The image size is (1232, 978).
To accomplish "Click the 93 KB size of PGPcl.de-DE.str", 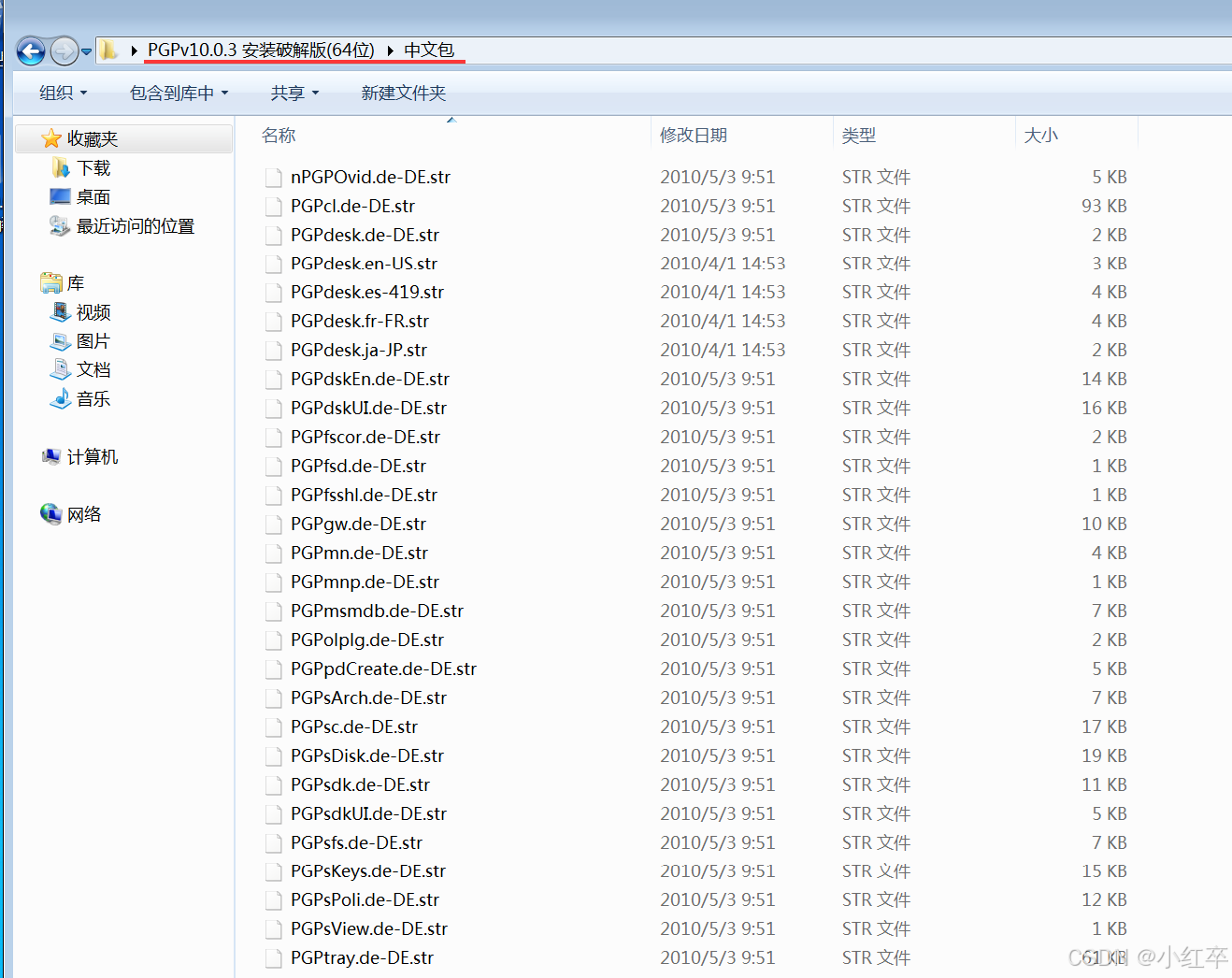I will click(x=1104, y=207).
